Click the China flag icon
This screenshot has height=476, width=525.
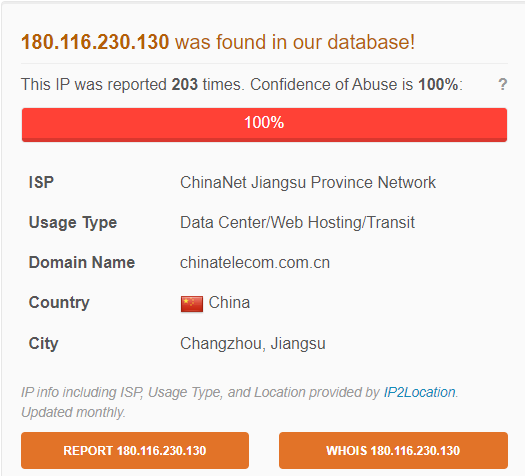tap(192, 304)
